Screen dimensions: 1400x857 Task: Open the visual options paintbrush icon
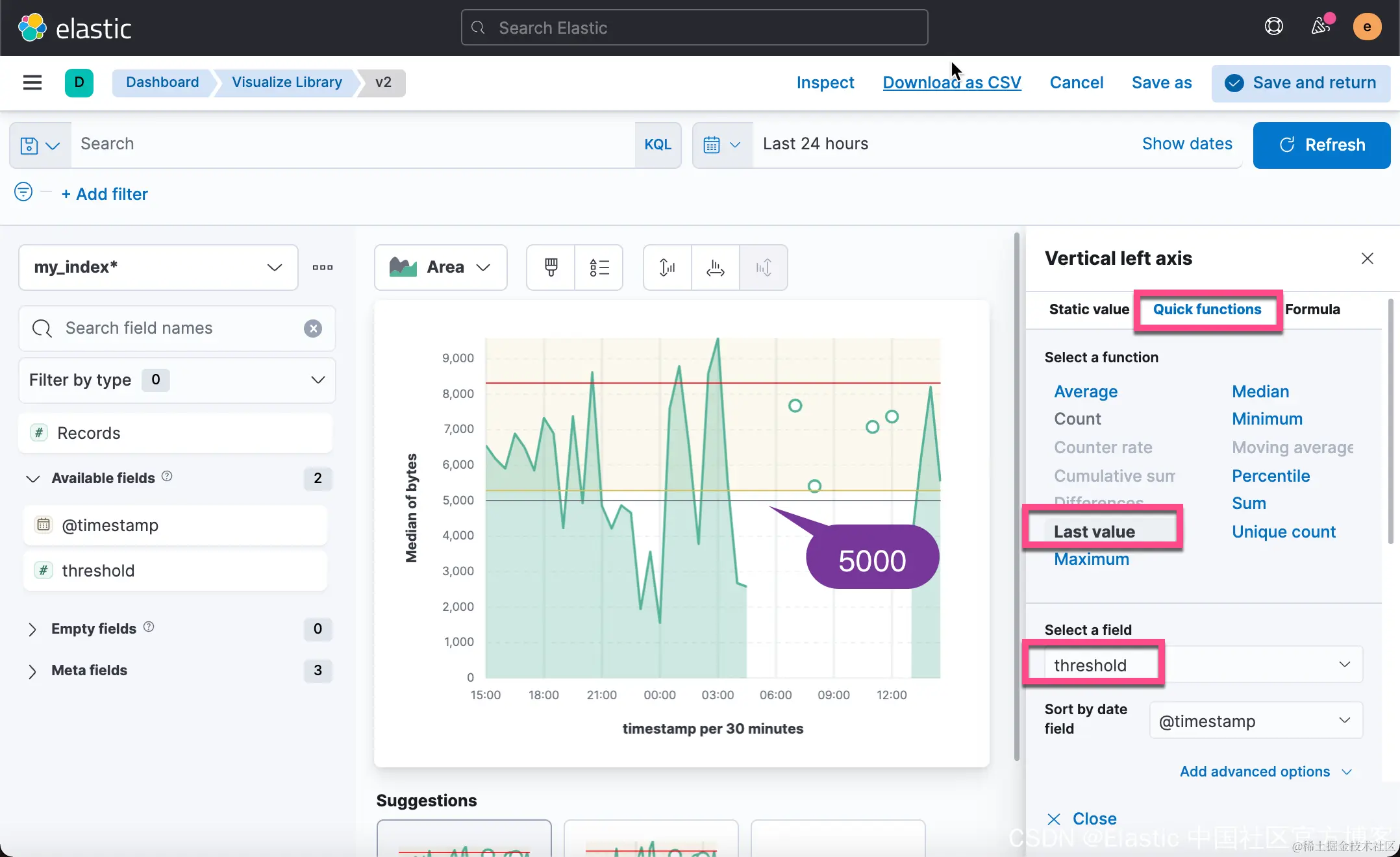tap(551, 267)
